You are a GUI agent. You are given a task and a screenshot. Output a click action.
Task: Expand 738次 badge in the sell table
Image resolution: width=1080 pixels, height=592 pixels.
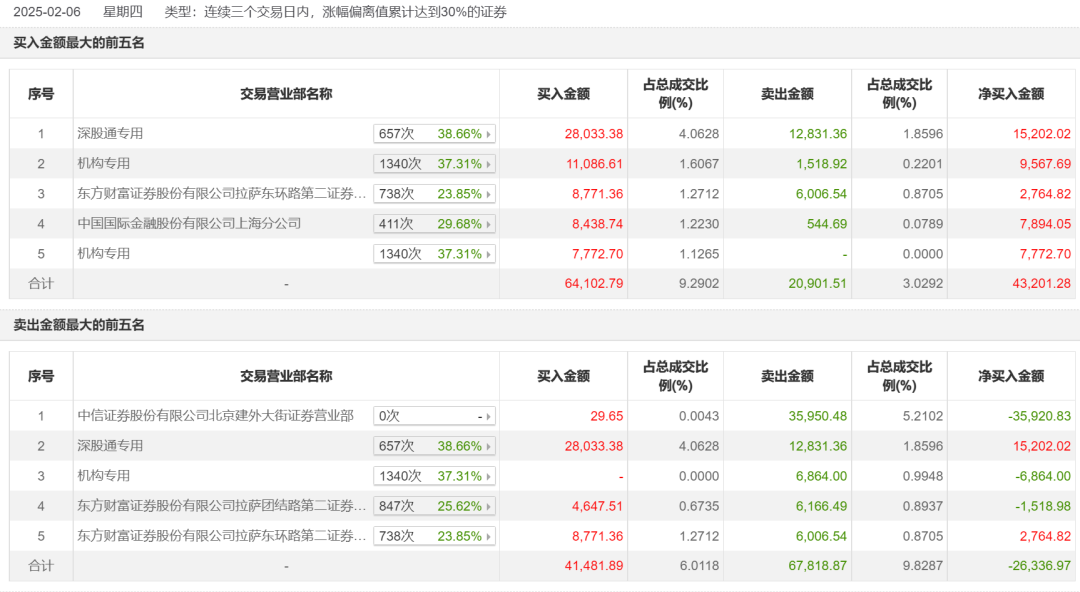click(x=434, y=536)
